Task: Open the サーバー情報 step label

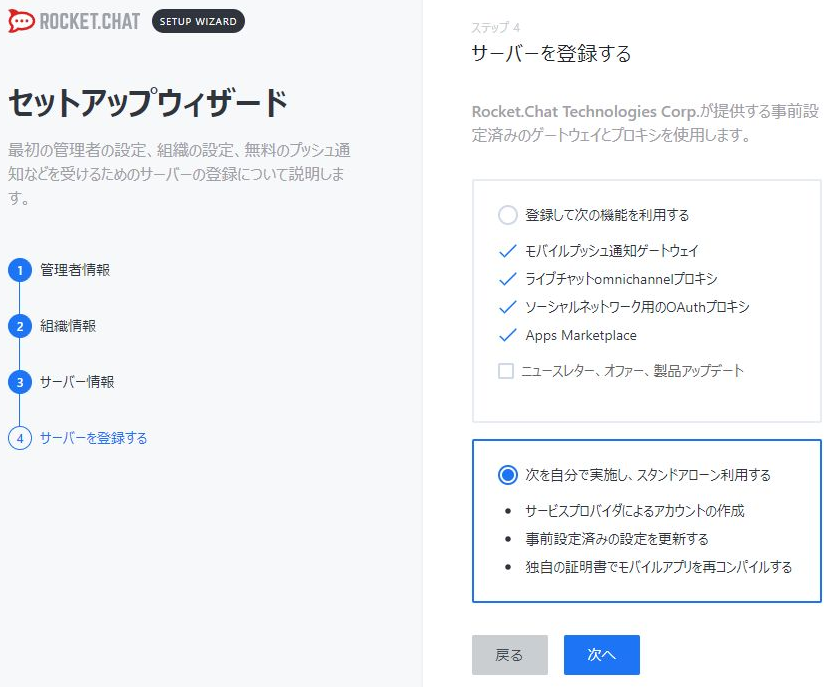Action: (x=77, y=382)
